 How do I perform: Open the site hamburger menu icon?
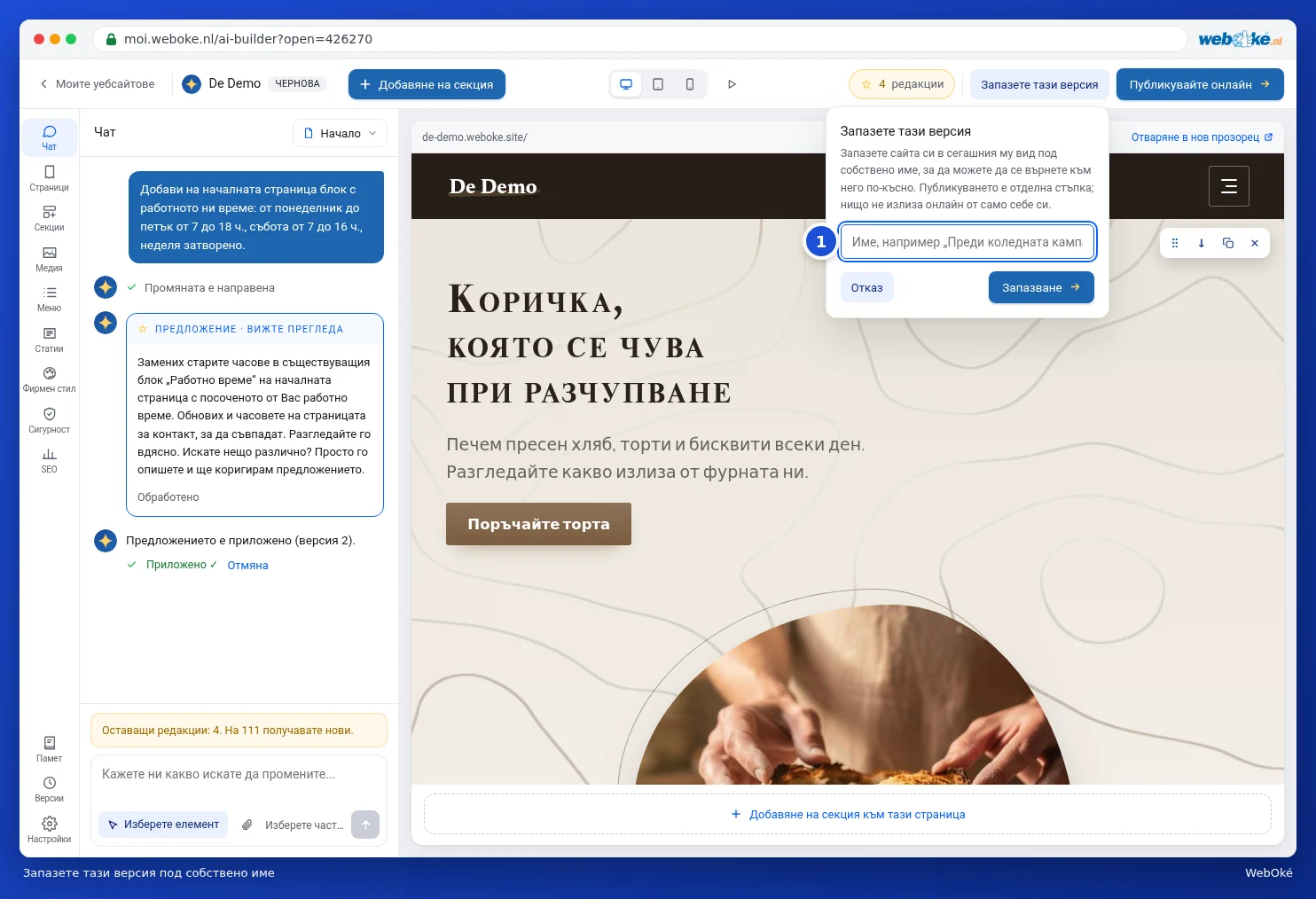[1229, 186]
